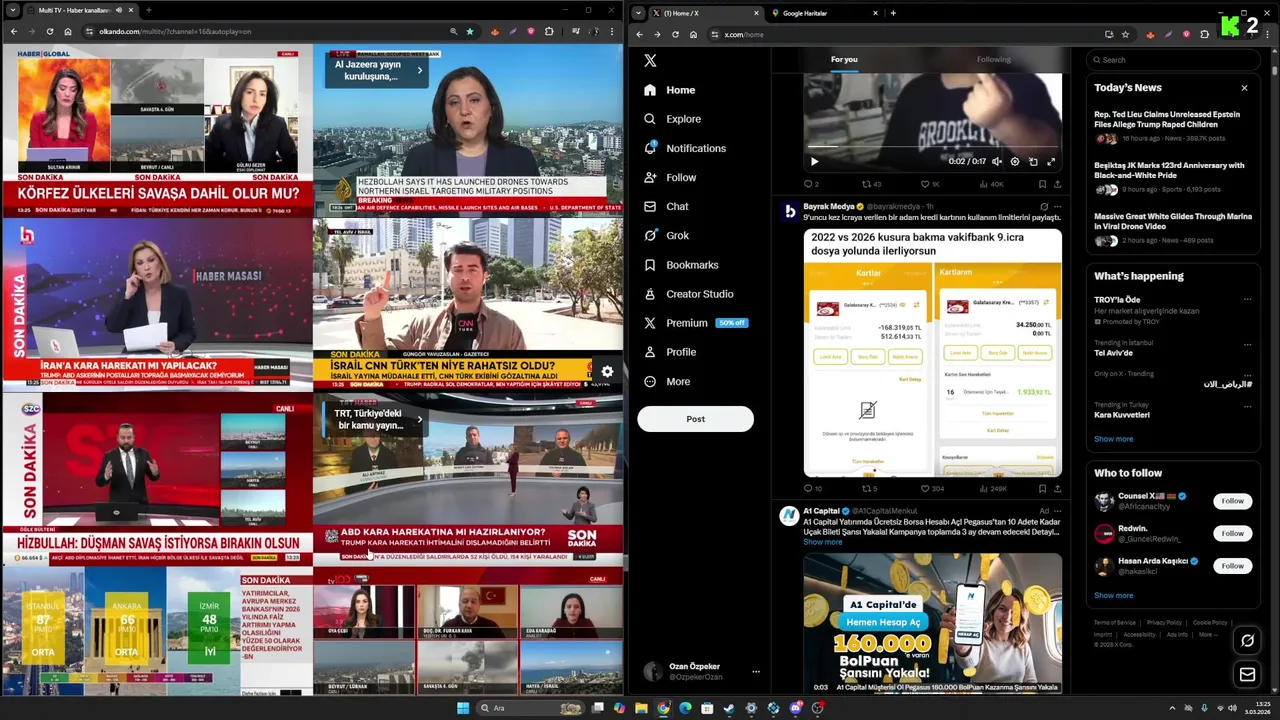Open Chat in X sidebar
The image size is (1280, 720).
[666, 206]
